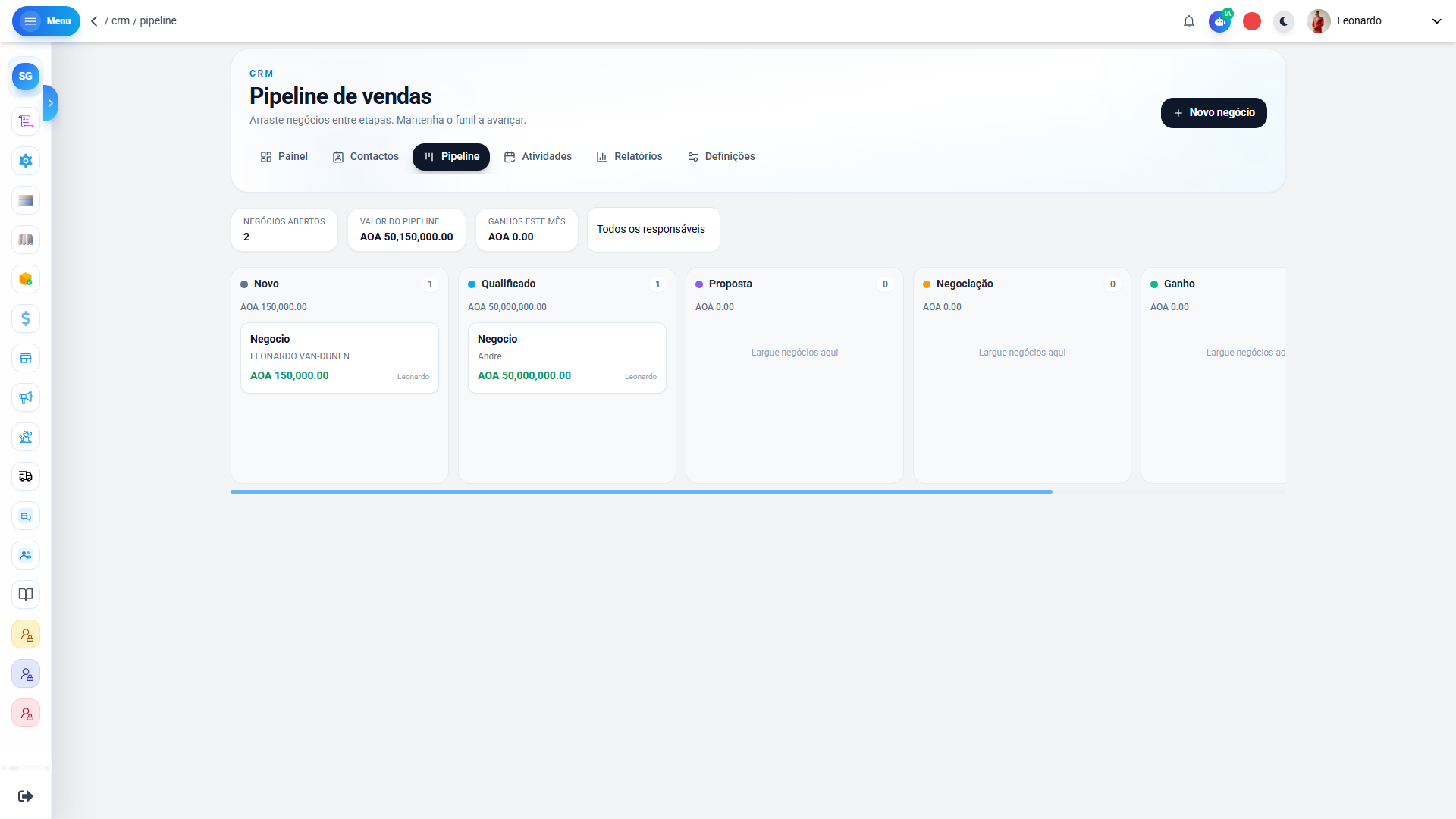Image resolution: width=1456 pixels, height=819 pixels.
Task: Toggle dark mode with moon icon
Action: coord(1284,21)
